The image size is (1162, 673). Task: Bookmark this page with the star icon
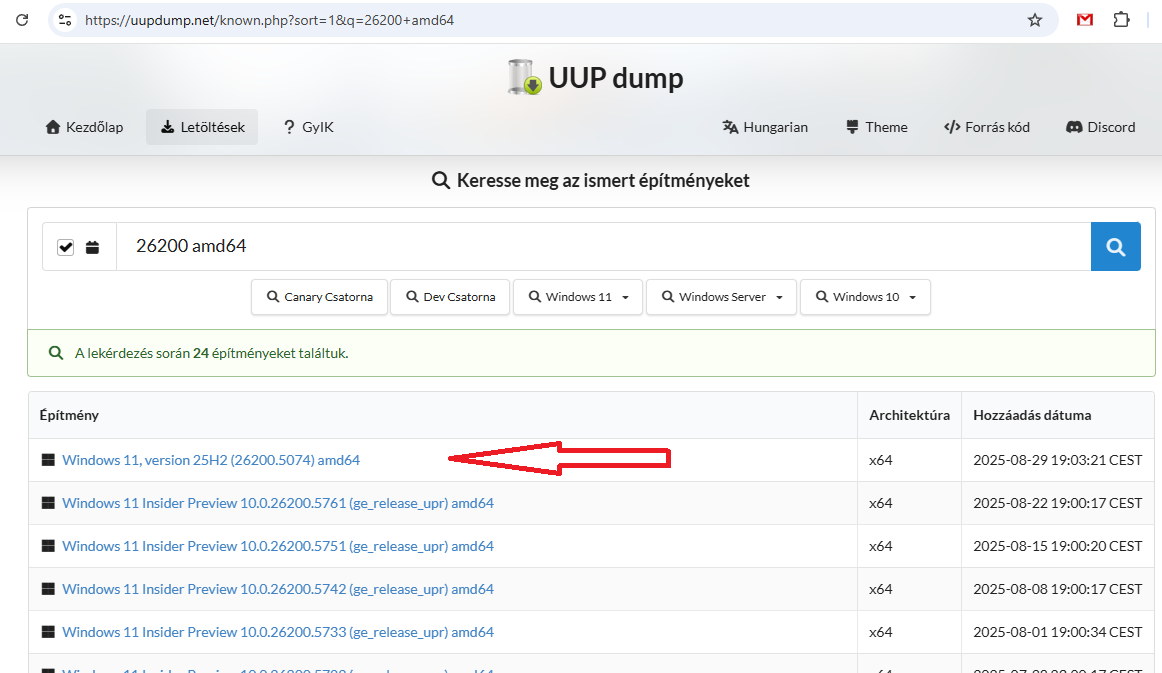[x=1035, y=20]
